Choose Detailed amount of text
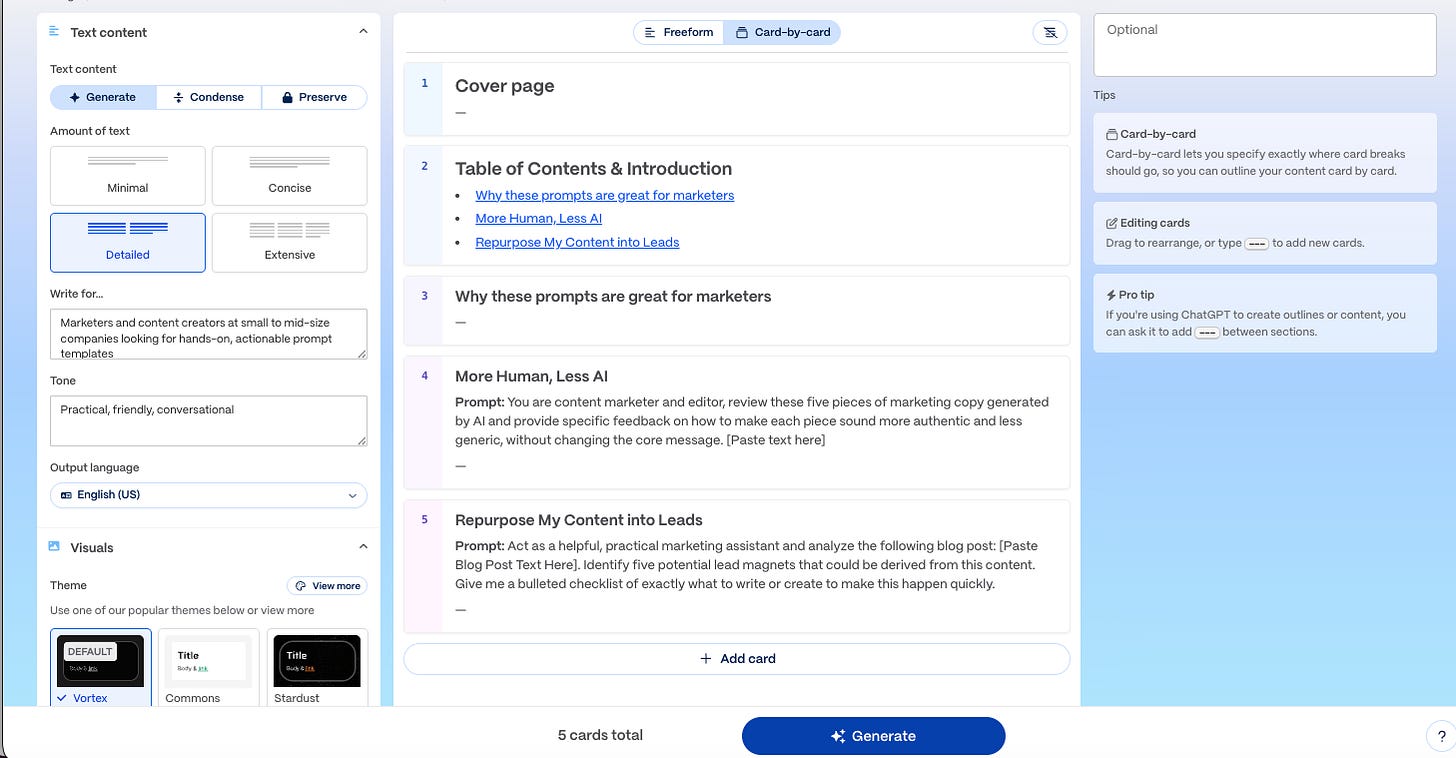1456x758 pixels. tap(128, 243)
